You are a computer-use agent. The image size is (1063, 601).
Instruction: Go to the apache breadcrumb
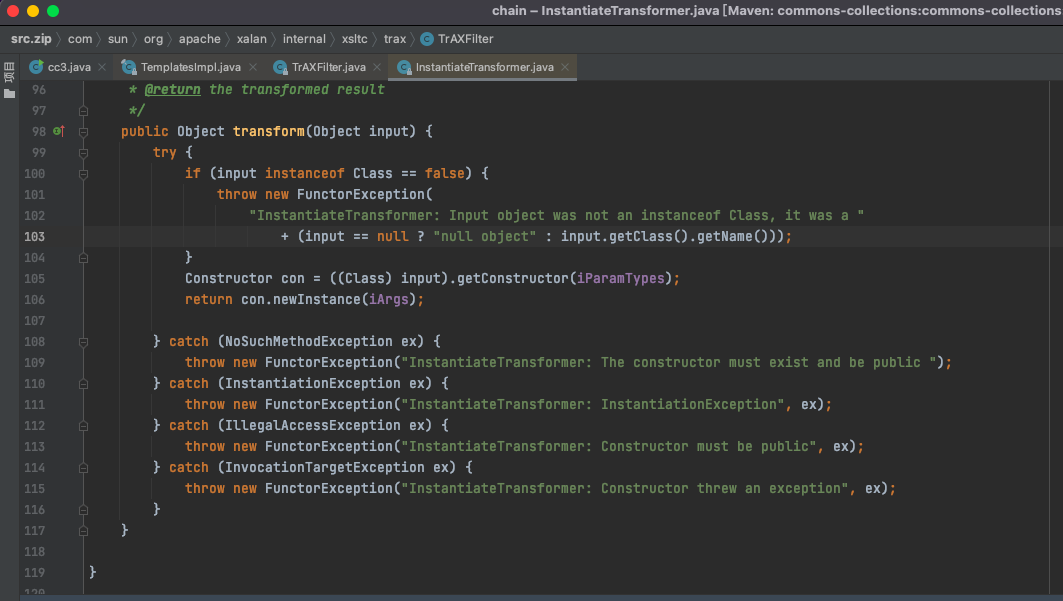tap(199, 39)
